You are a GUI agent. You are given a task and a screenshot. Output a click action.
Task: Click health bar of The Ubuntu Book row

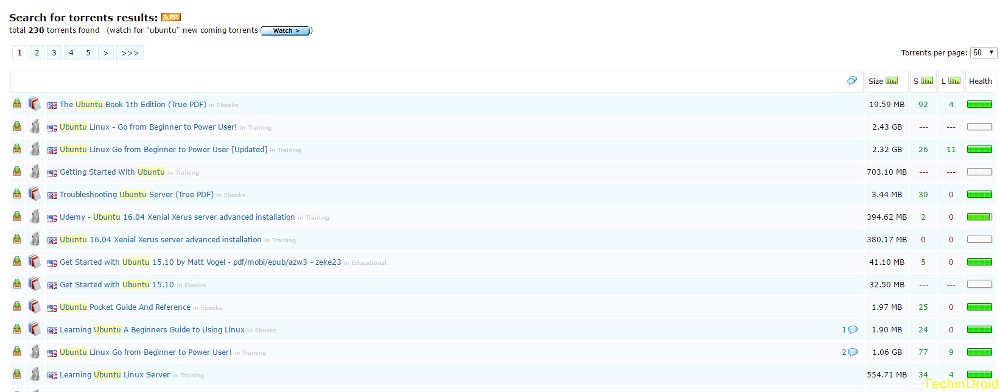[x=980, y=105]
